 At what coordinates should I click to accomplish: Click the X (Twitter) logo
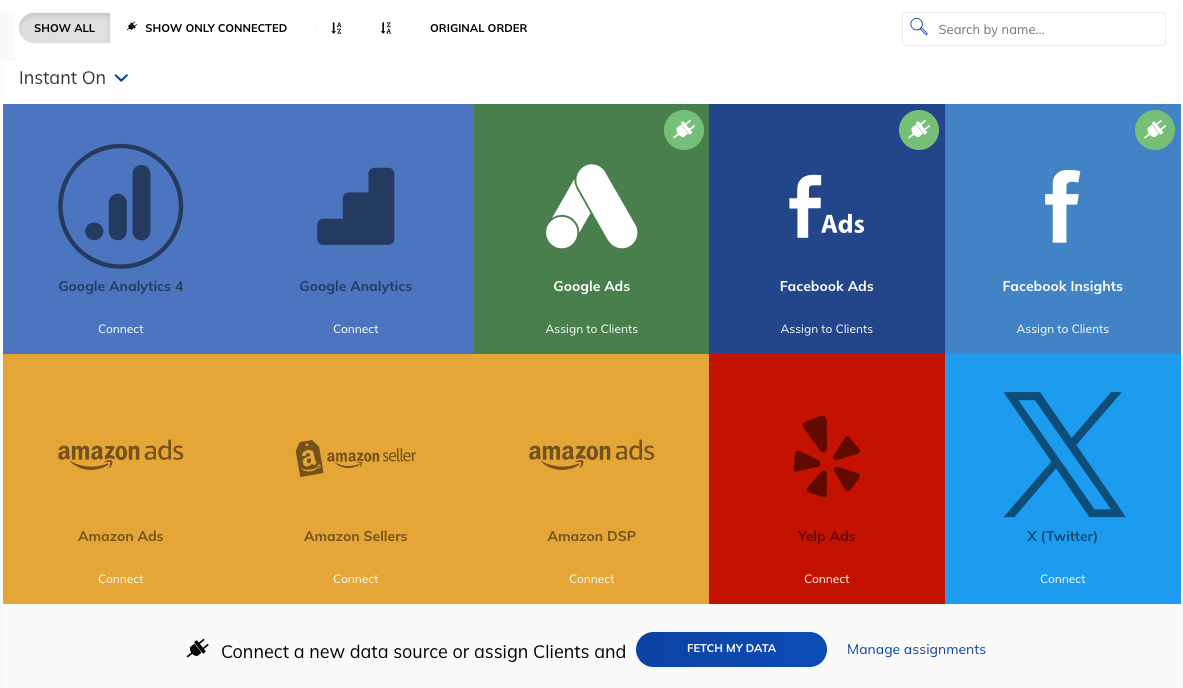[x=1064, y=454]
